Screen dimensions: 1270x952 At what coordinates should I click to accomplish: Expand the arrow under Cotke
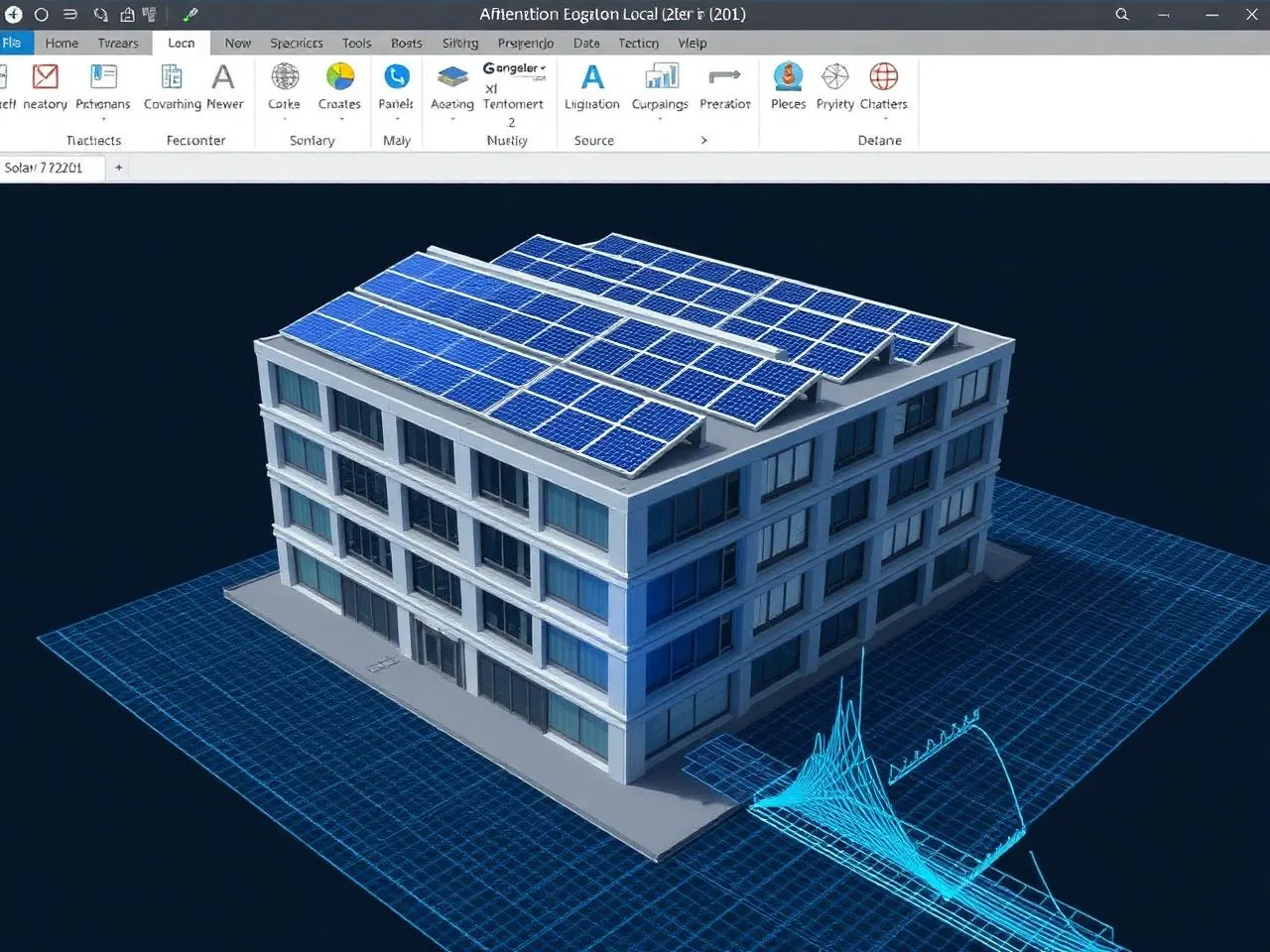click(285, 119)
